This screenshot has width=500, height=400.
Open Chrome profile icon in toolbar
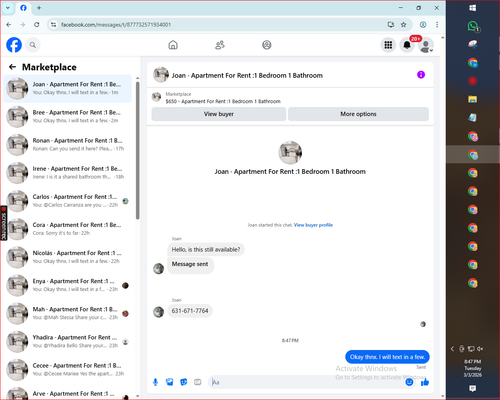(x=423, y=25)
